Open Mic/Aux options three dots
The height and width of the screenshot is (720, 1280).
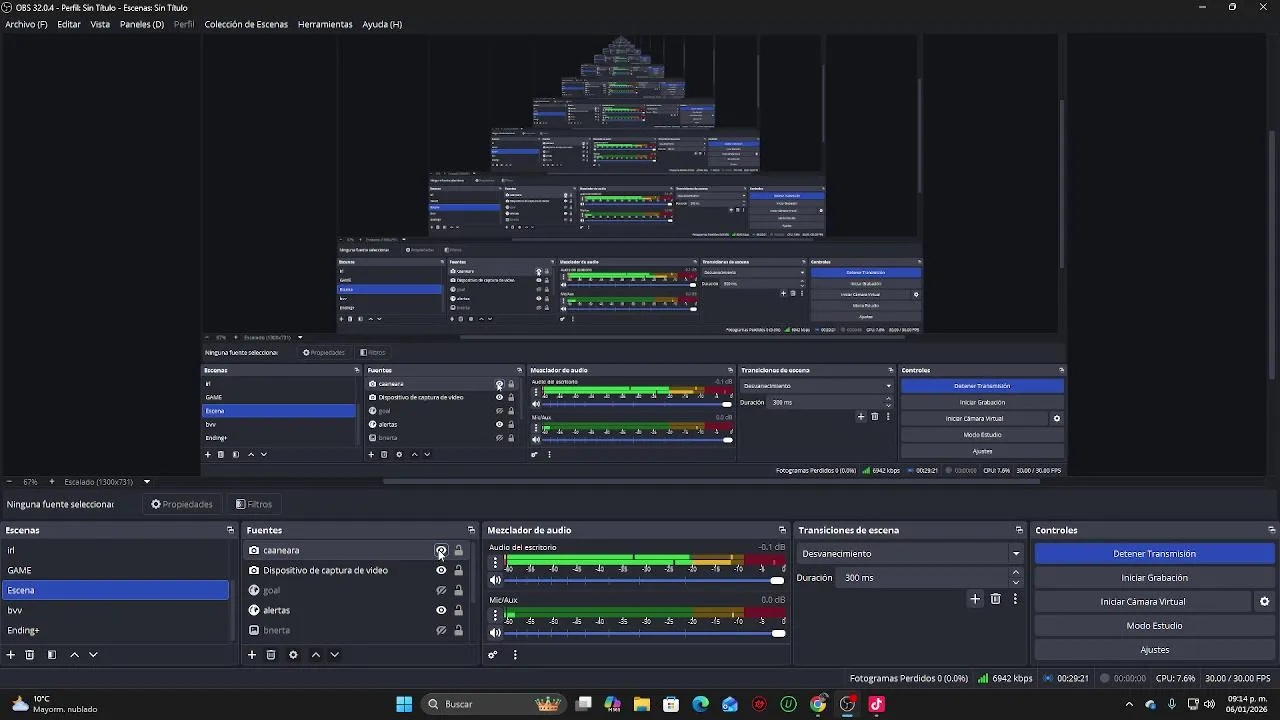tap(495, 616)
